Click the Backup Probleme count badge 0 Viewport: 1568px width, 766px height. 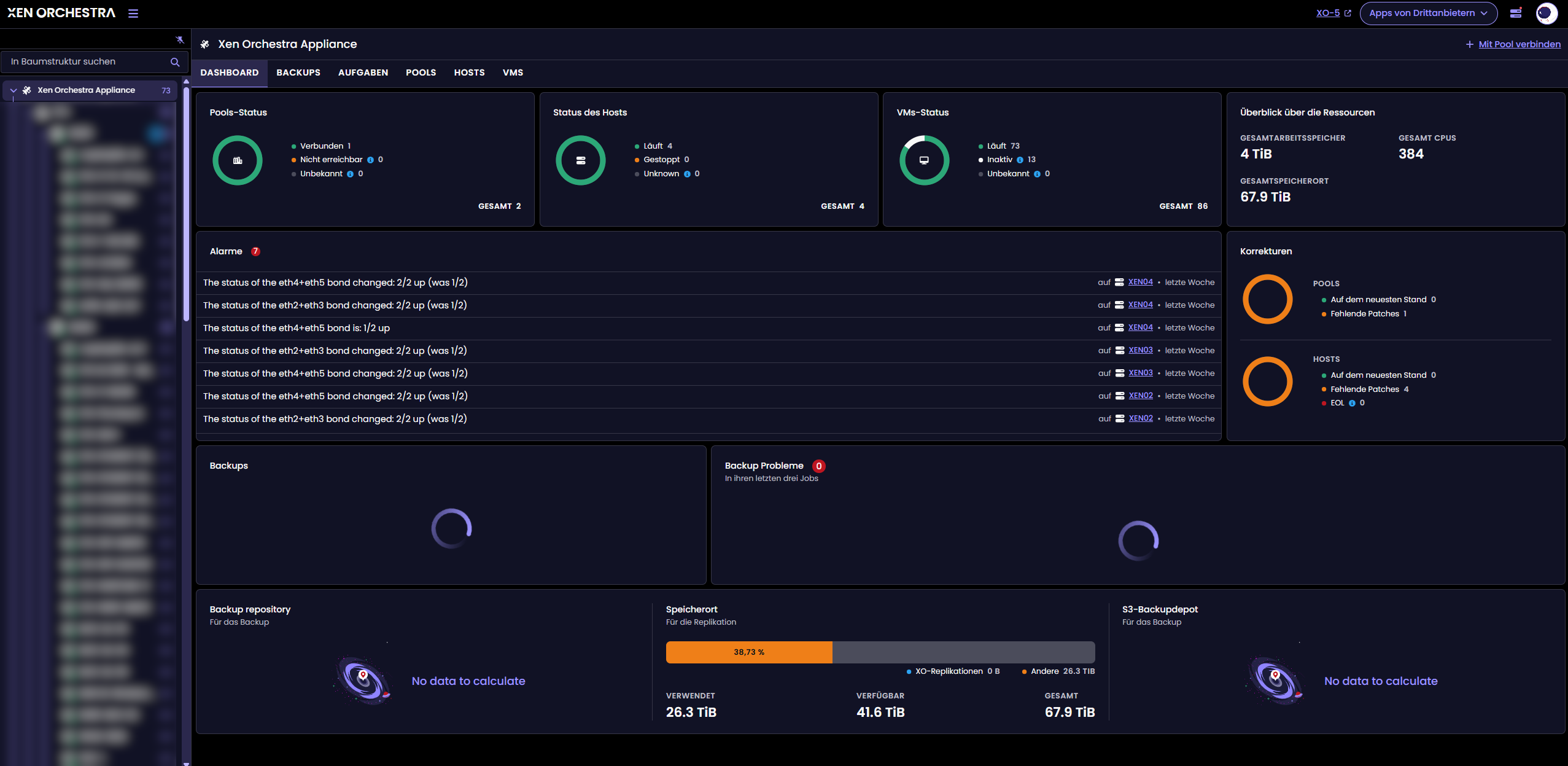[818, 466]
